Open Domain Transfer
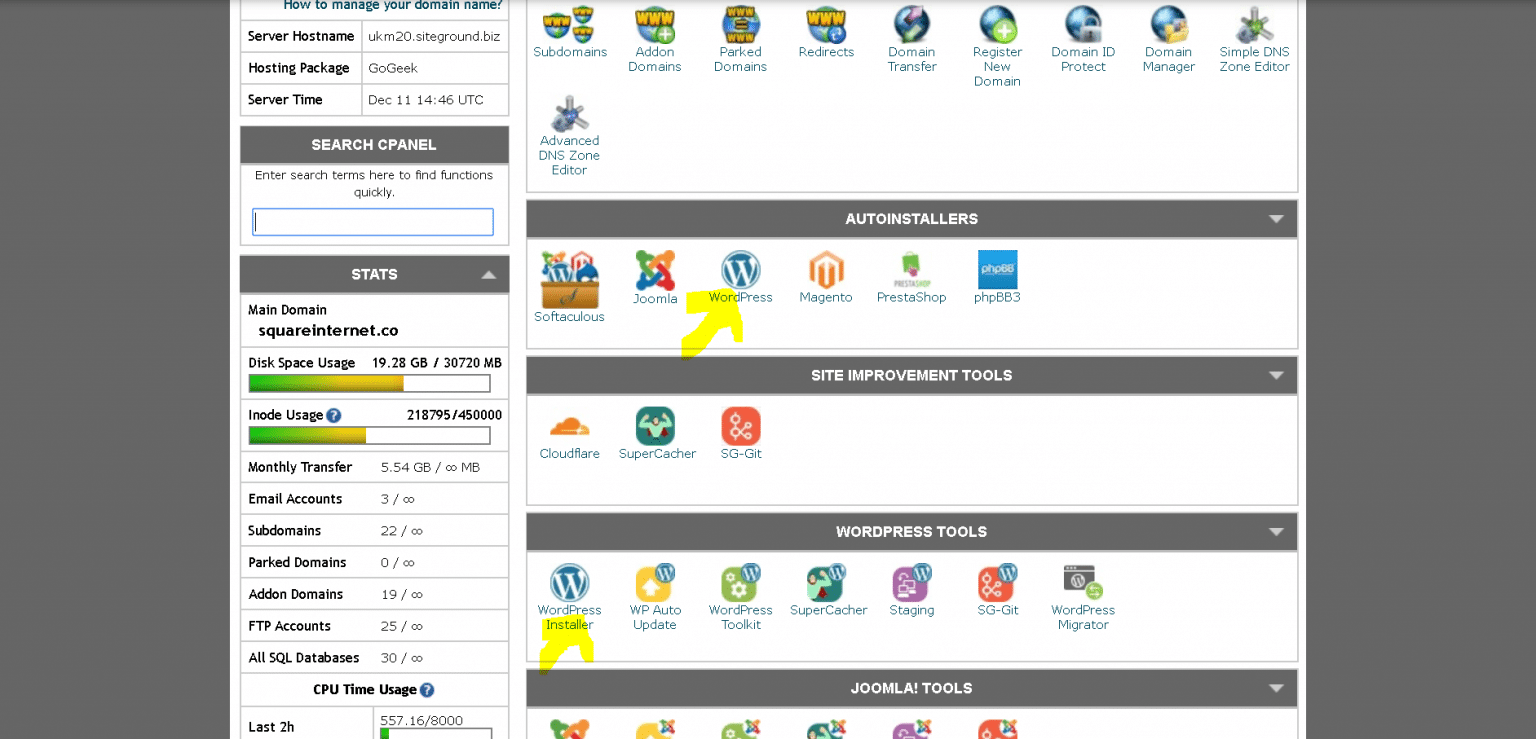The width and height of the screenshot is (1536, 739). tap(911, 40)
